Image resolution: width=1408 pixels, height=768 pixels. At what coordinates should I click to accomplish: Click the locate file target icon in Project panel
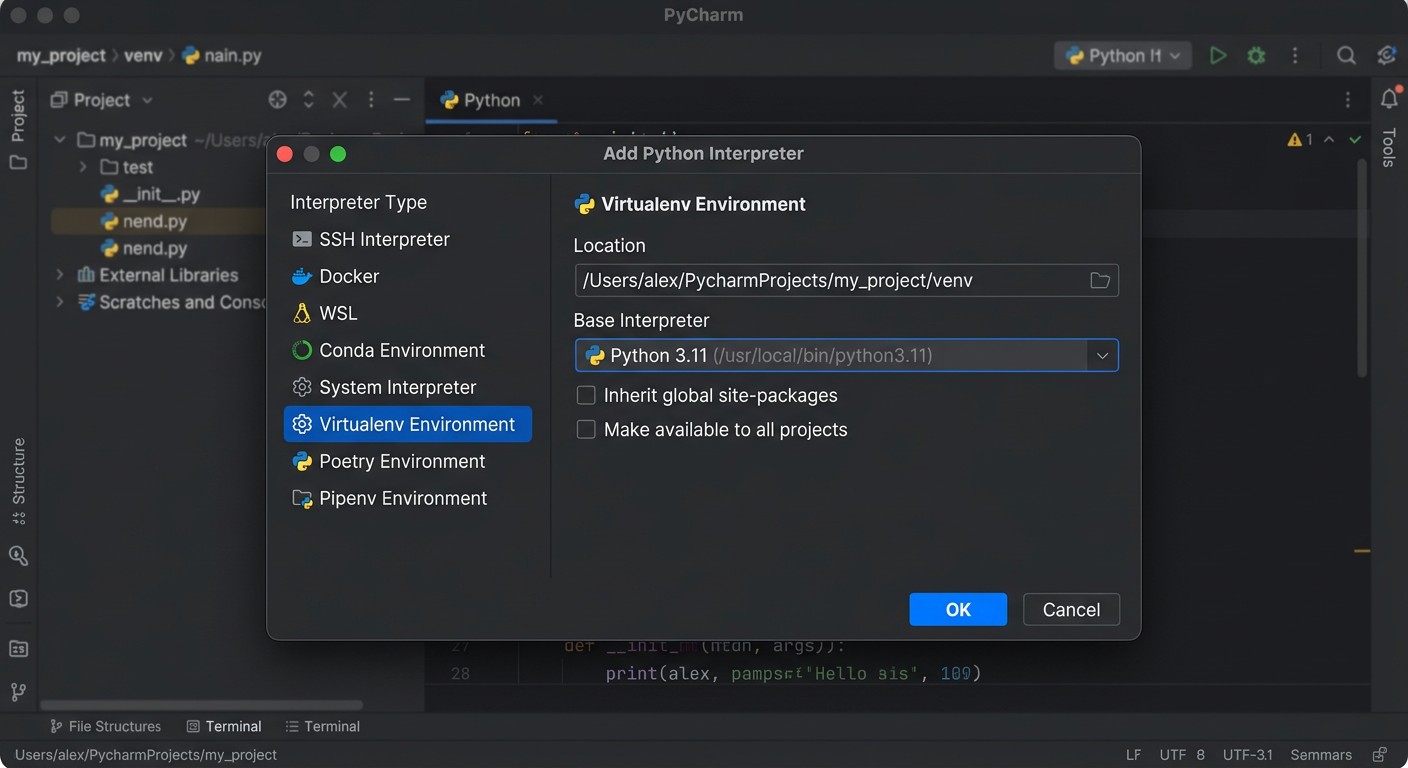[278, 100]
